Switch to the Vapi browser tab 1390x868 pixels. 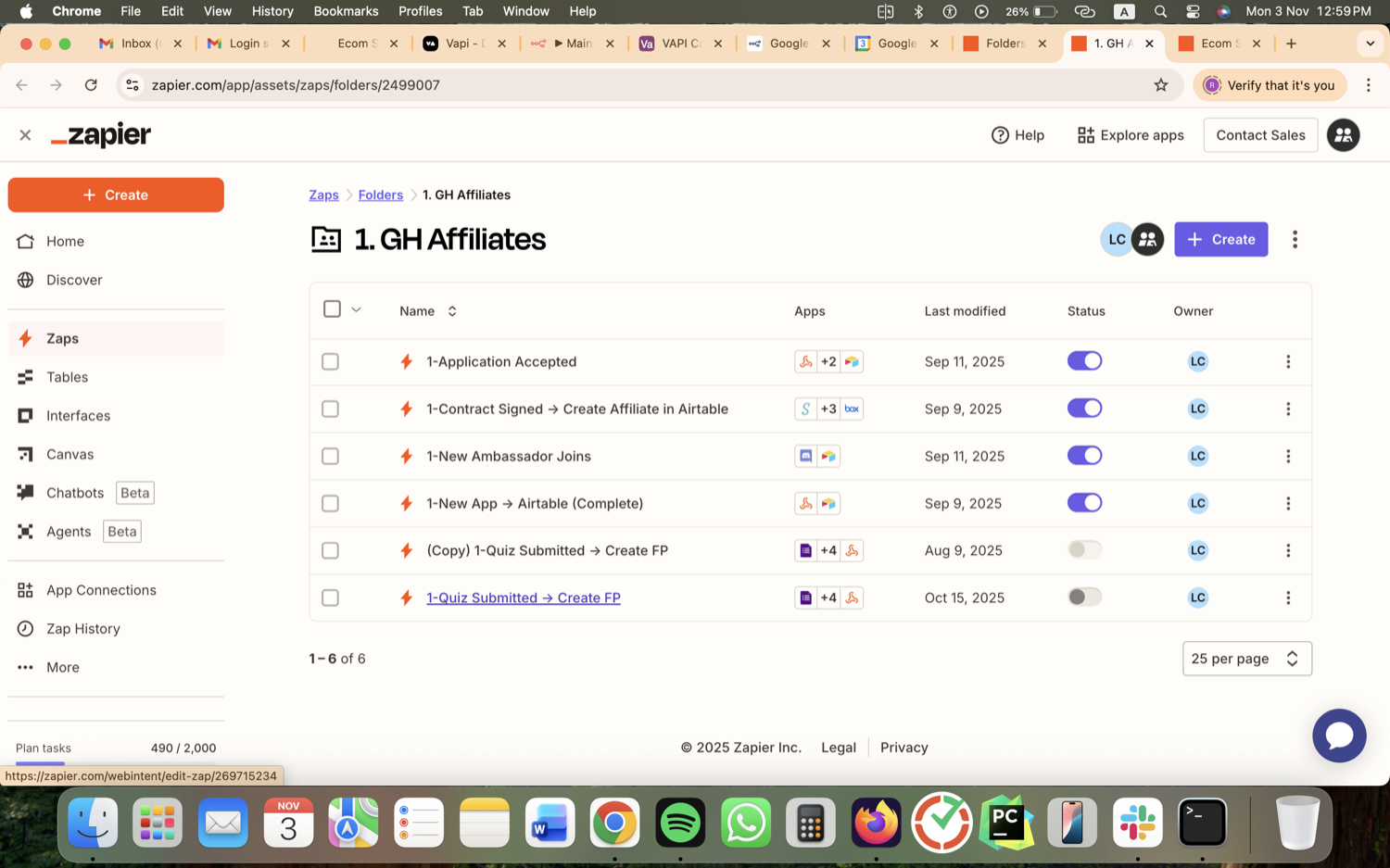click(463, 44)
